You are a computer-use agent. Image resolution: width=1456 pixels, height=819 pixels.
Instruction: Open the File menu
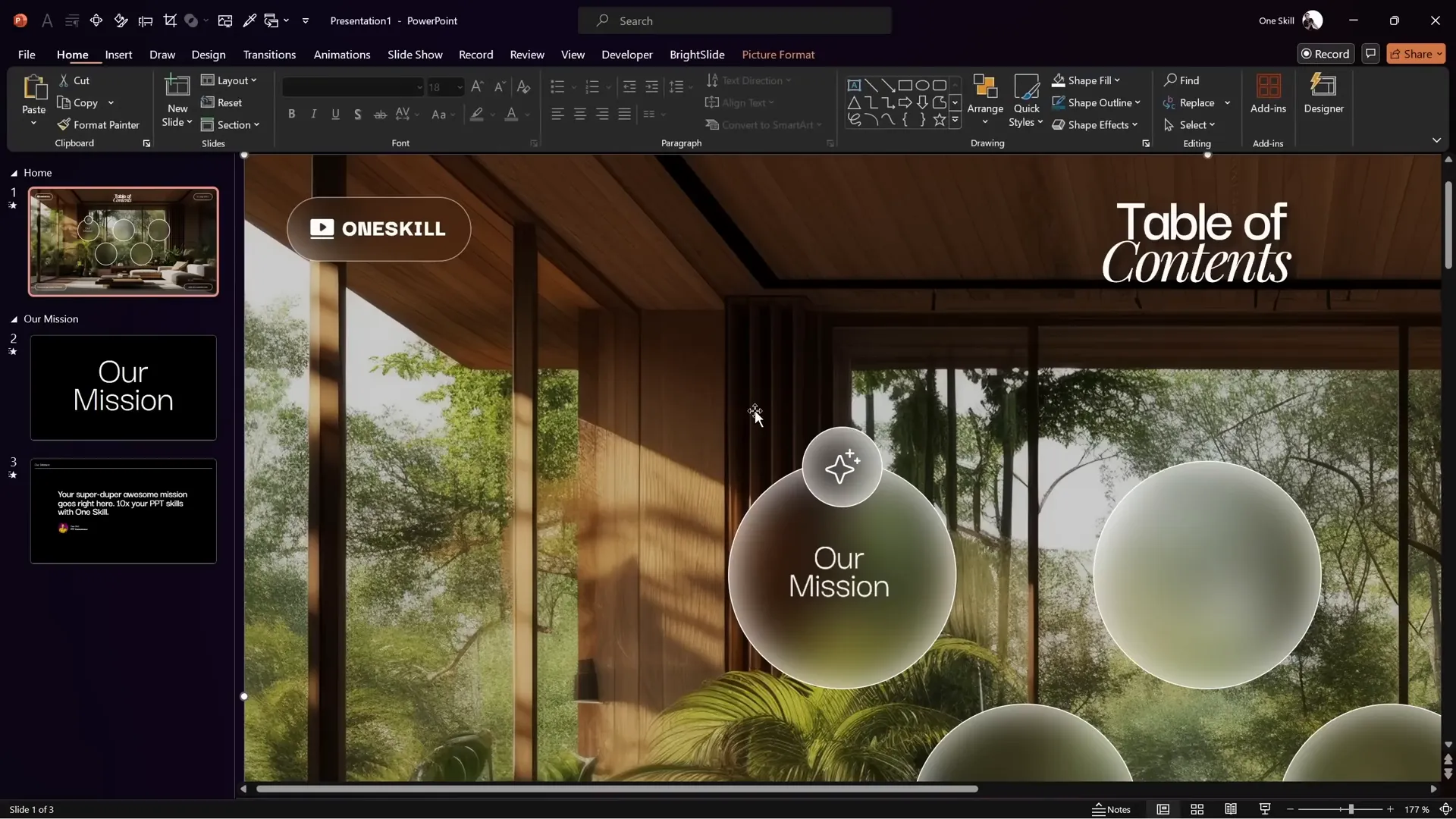(x=27, y=55)
